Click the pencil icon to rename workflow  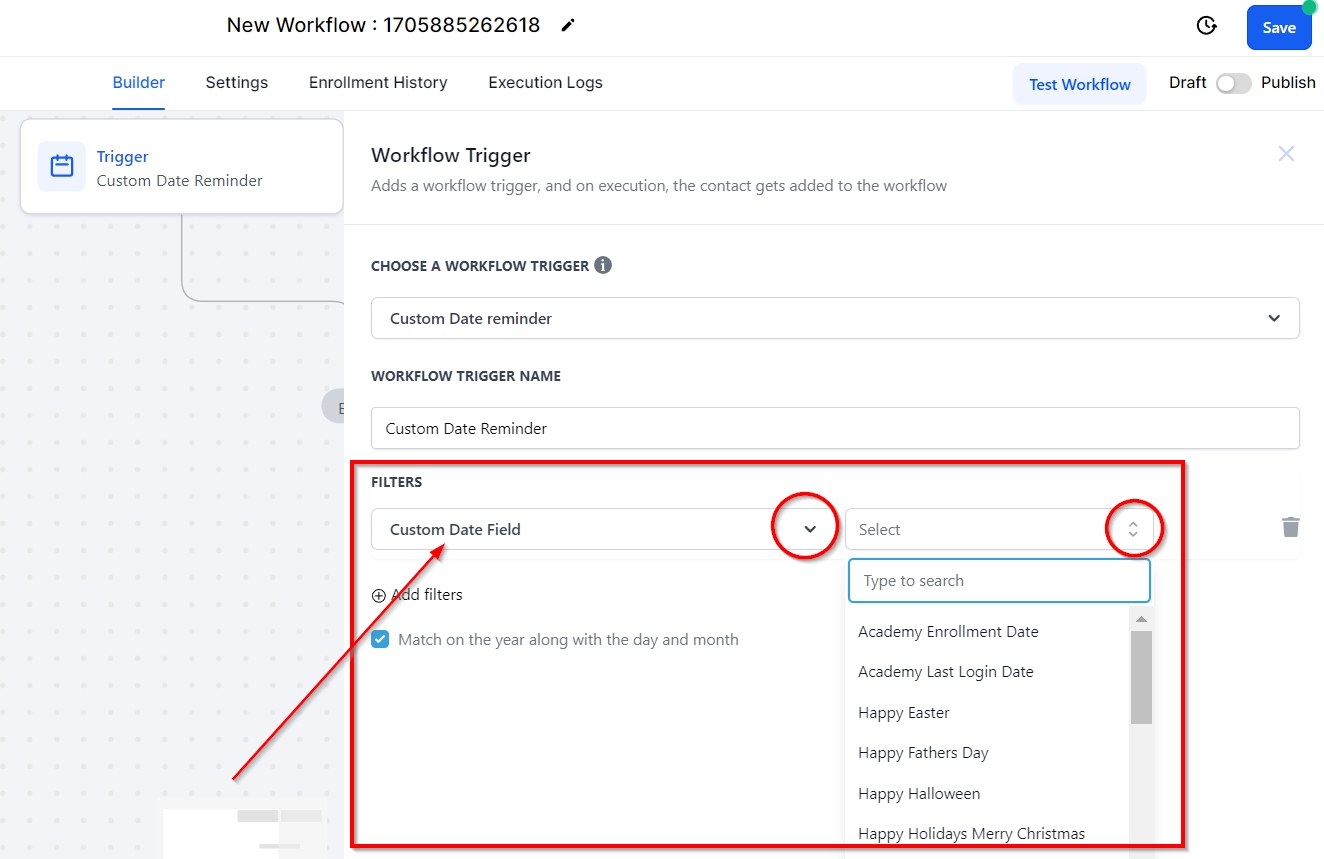(x=568, y=26)
